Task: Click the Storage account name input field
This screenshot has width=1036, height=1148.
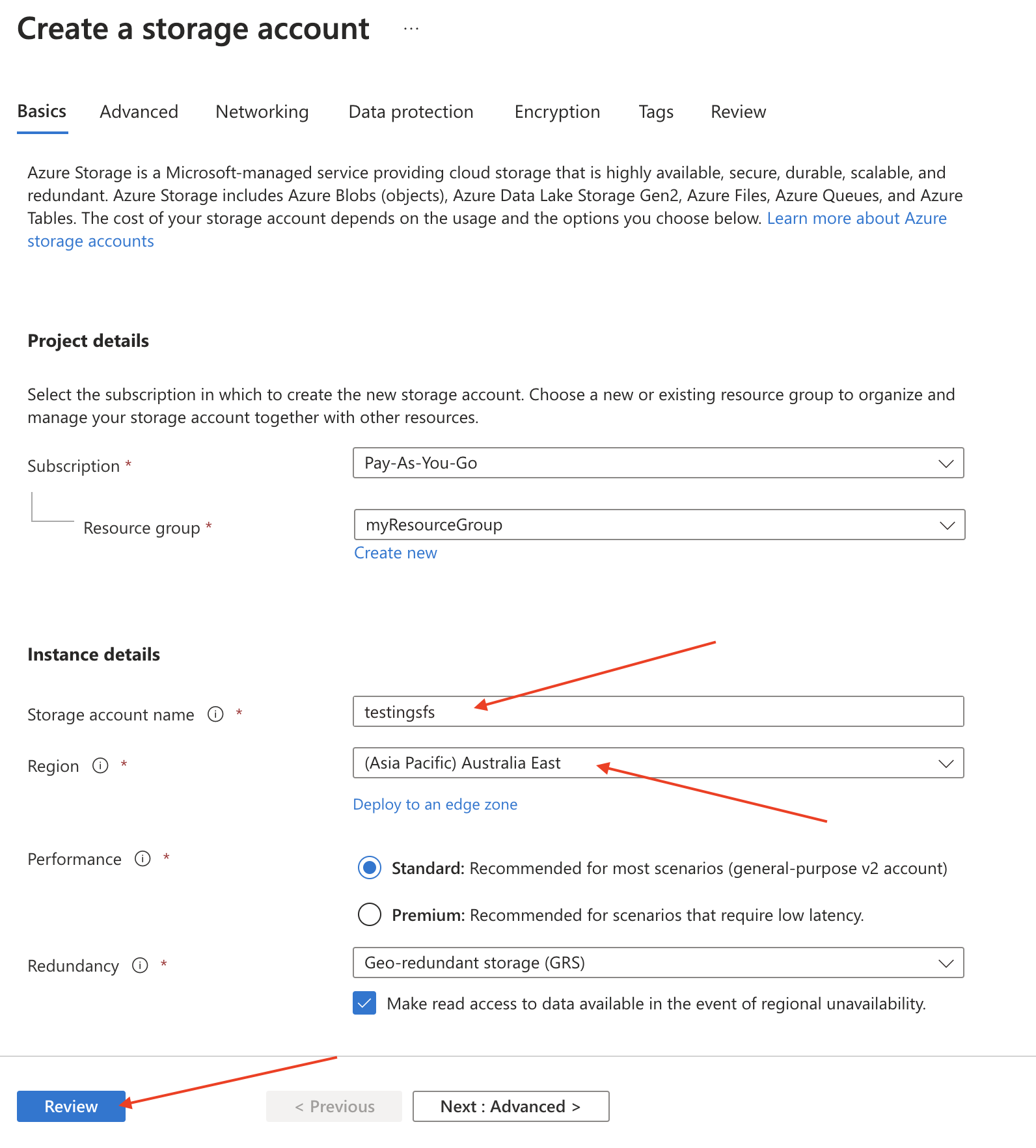Action: click(x=658, y=711)
